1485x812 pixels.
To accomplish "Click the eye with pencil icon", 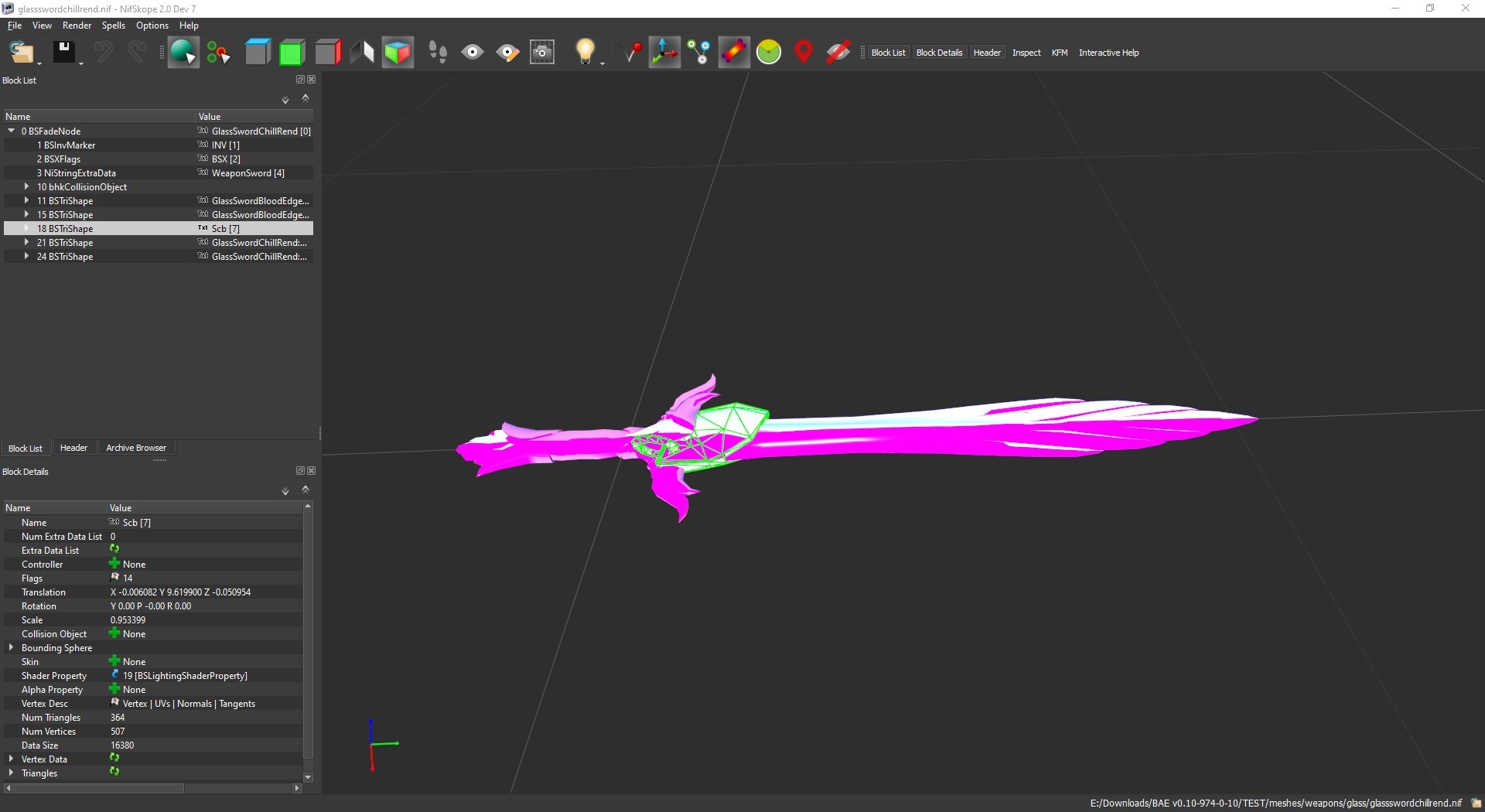I will (507, 53).
